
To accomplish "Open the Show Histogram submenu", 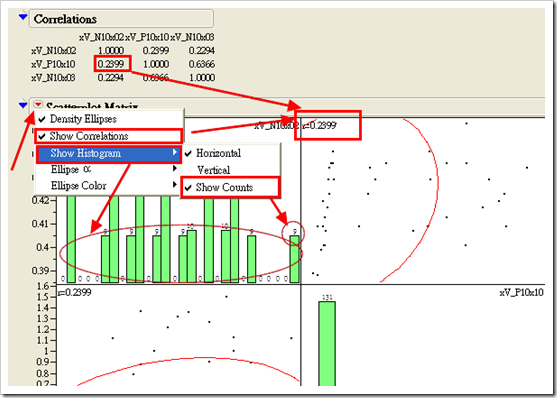I will click(109, 154).
